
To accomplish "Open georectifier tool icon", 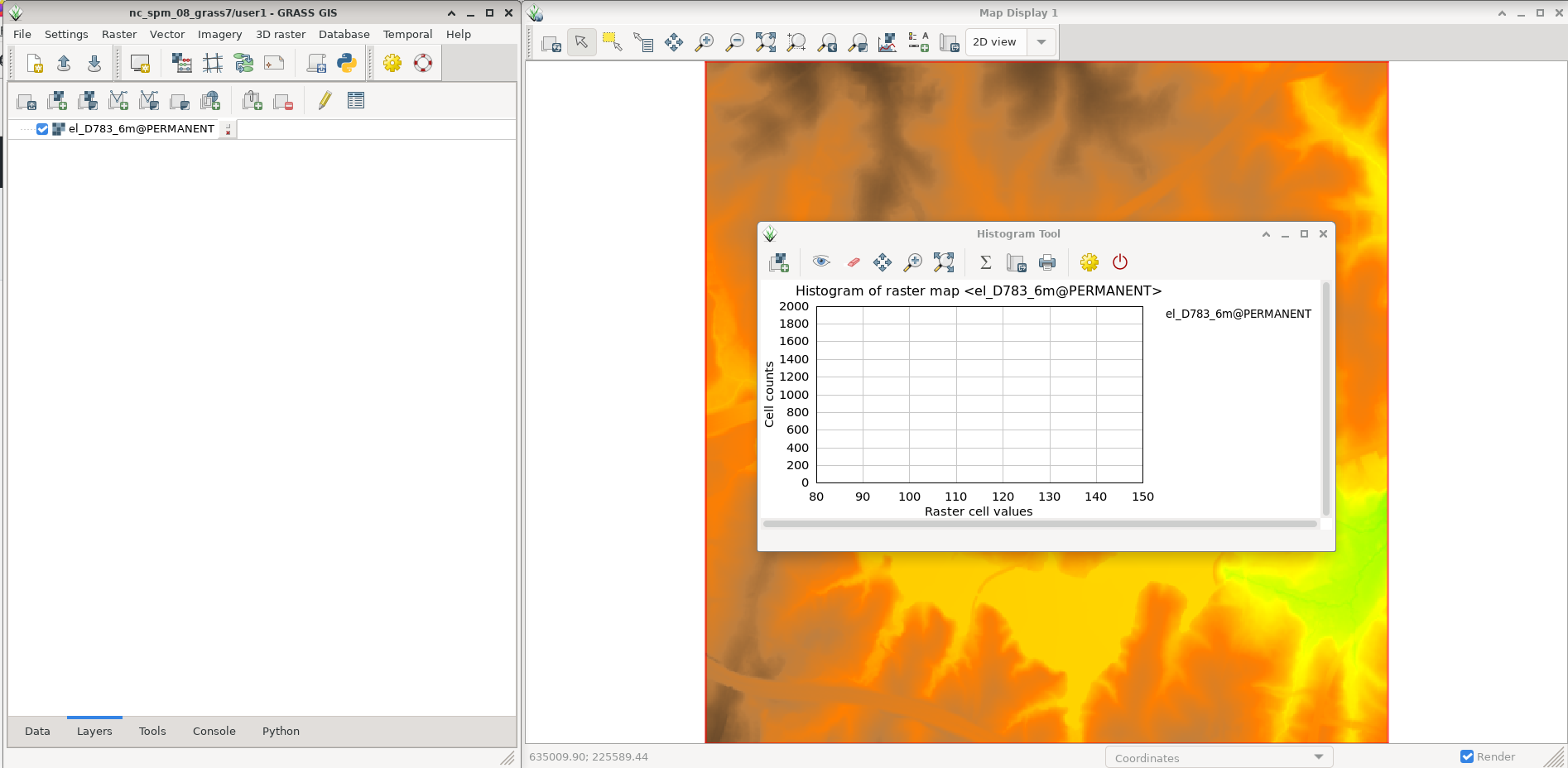I will (213, 63).
